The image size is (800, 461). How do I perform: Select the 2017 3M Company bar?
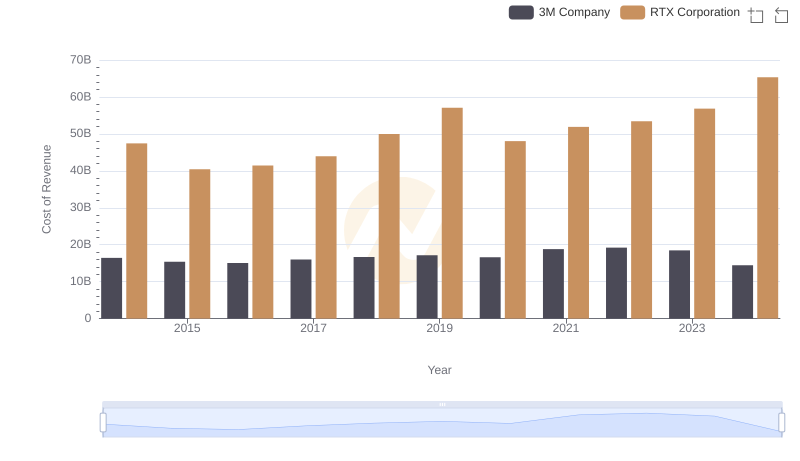pos(301,289)
